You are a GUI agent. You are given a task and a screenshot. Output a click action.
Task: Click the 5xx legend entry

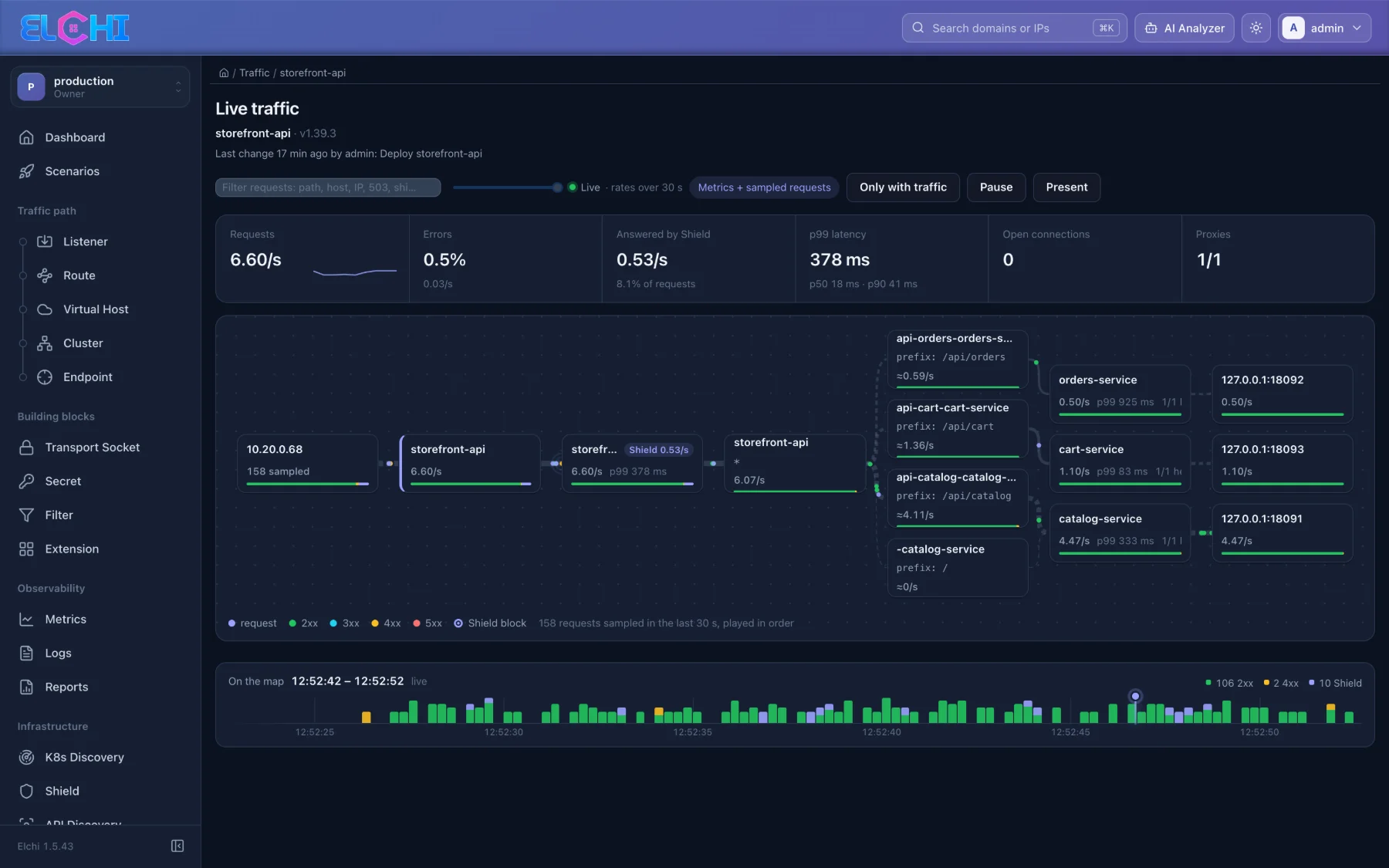click(x=428, y=623)
